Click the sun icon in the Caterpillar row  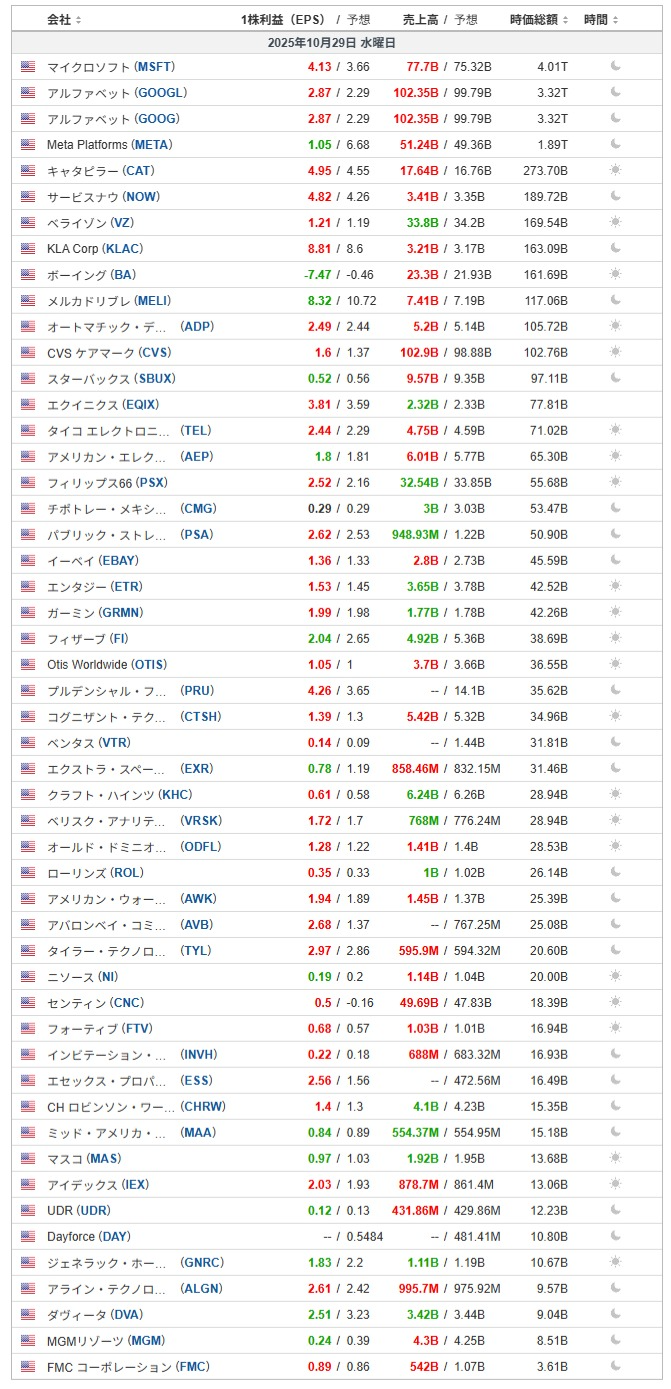pyautogui.click(x=615, y=171)
